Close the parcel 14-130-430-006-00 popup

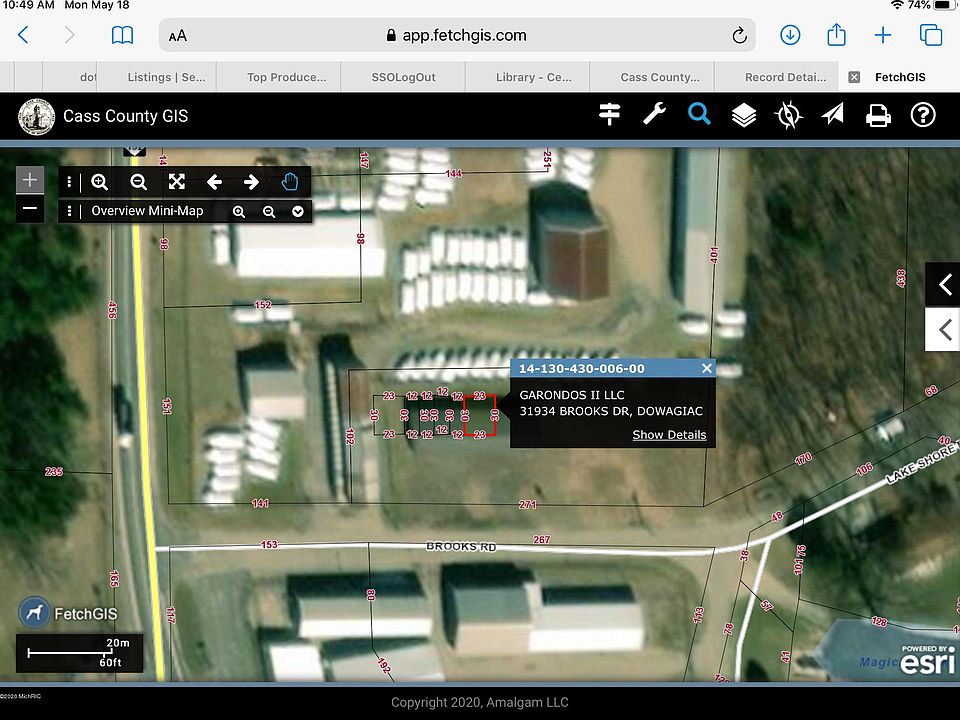pyautogui.click(x=707, y=368)
